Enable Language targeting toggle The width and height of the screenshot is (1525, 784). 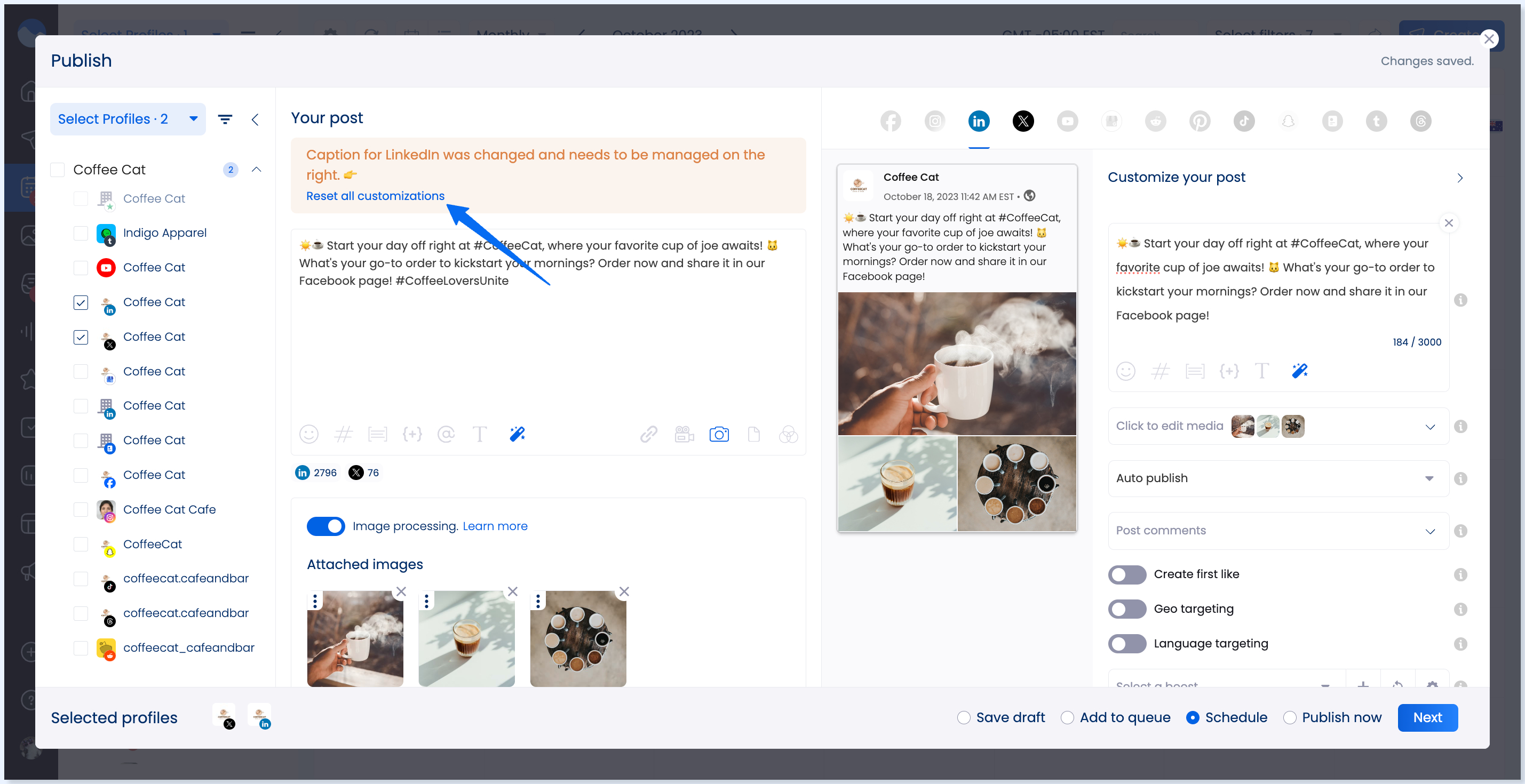(x=1127, y=643)
